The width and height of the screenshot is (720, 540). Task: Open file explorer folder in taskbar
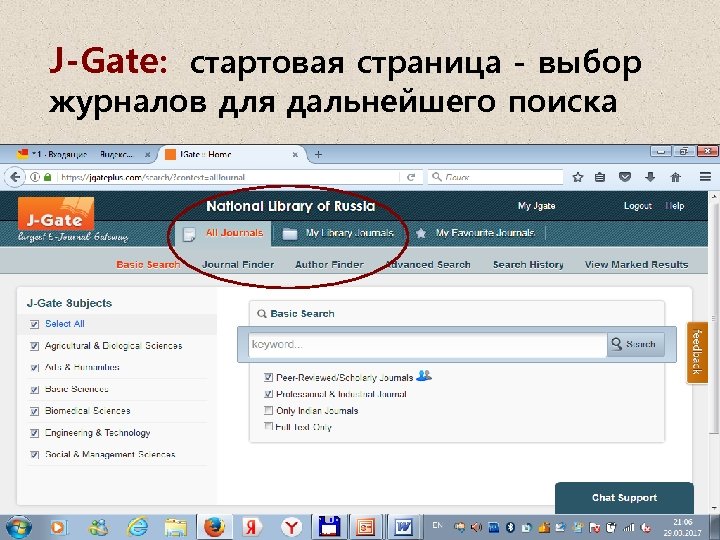coord(176,527)
